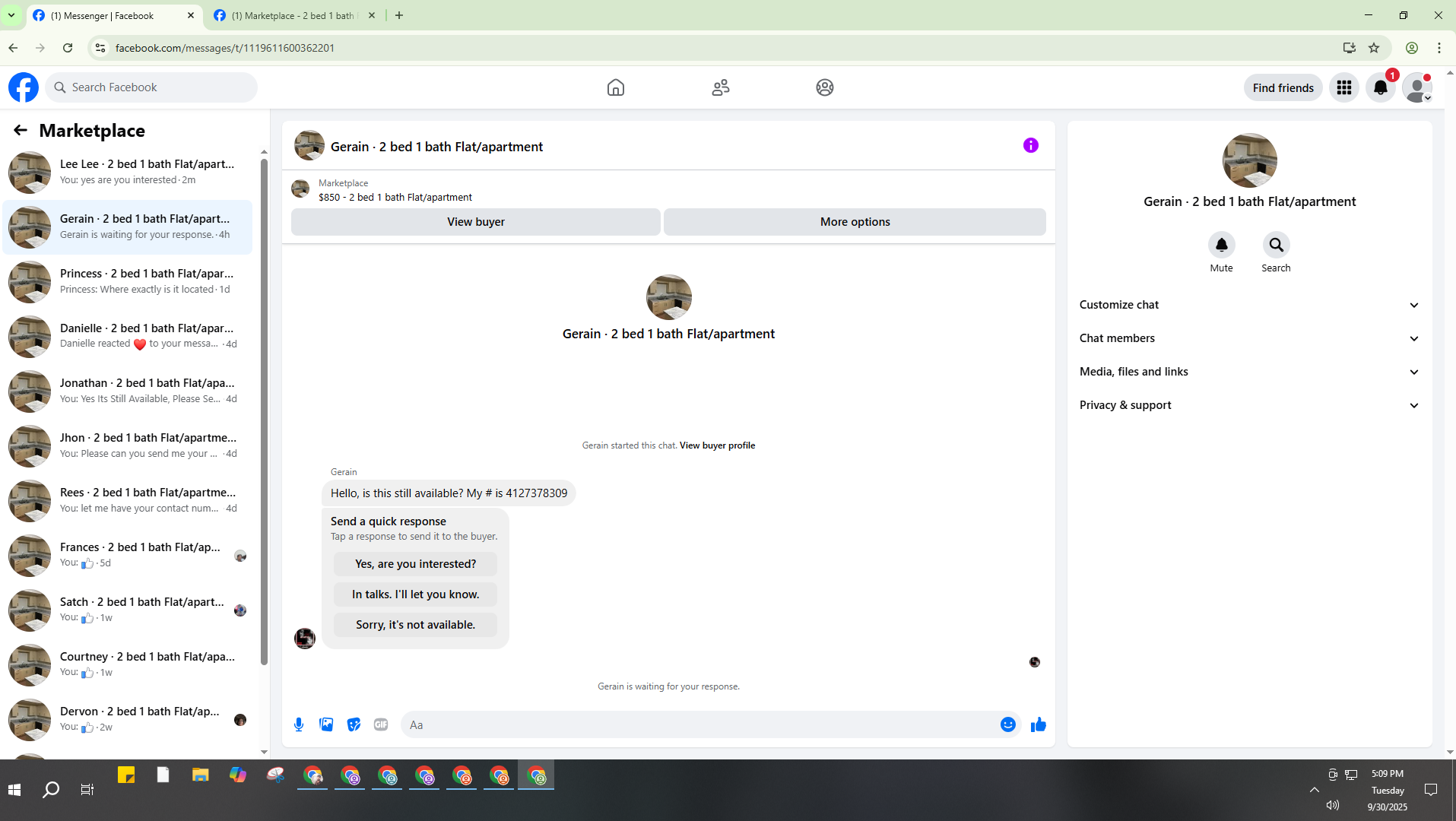Open the Jhon conversation

click(128, 445)
